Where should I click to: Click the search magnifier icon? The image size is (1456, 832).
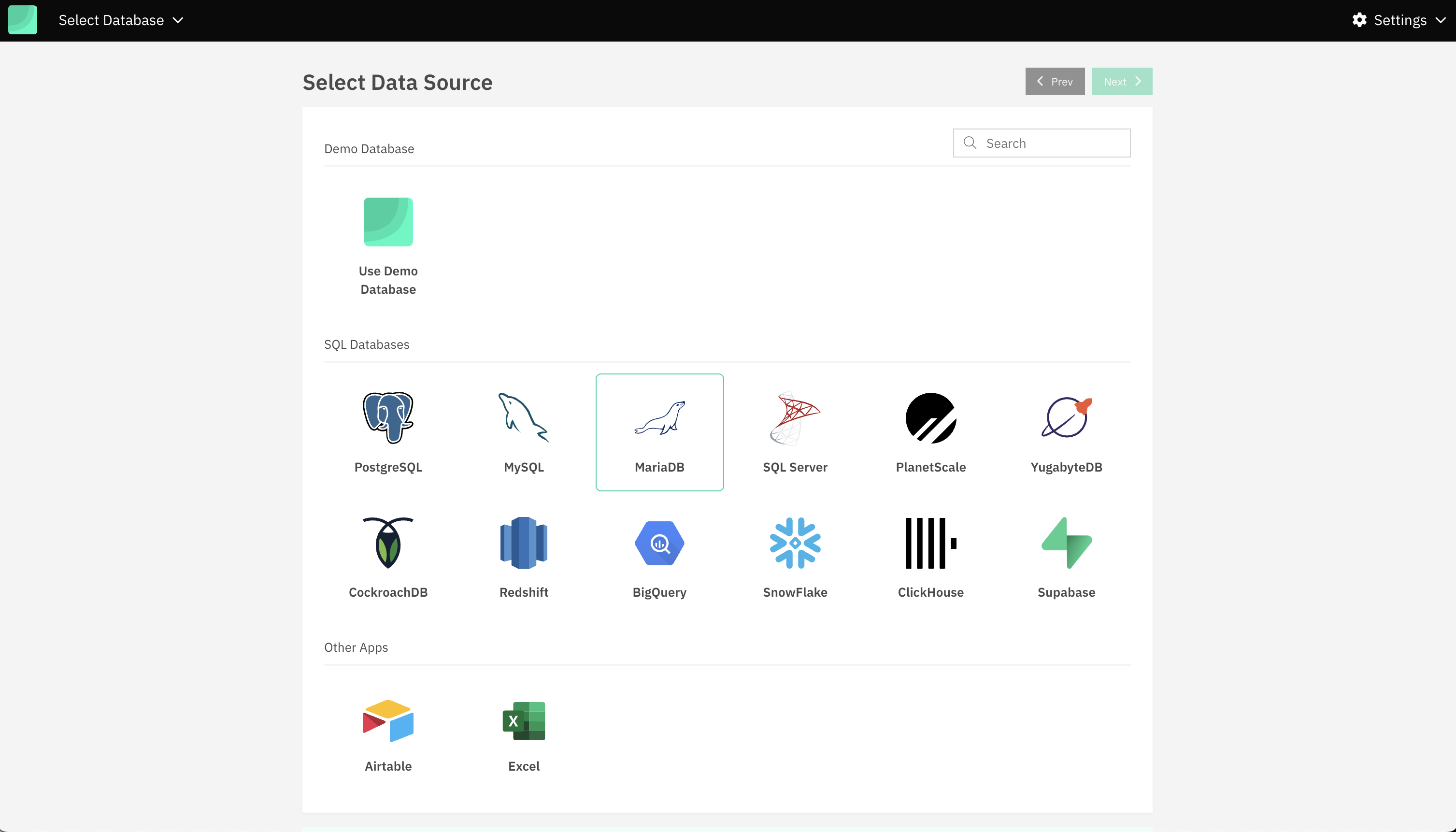point(970,143)
